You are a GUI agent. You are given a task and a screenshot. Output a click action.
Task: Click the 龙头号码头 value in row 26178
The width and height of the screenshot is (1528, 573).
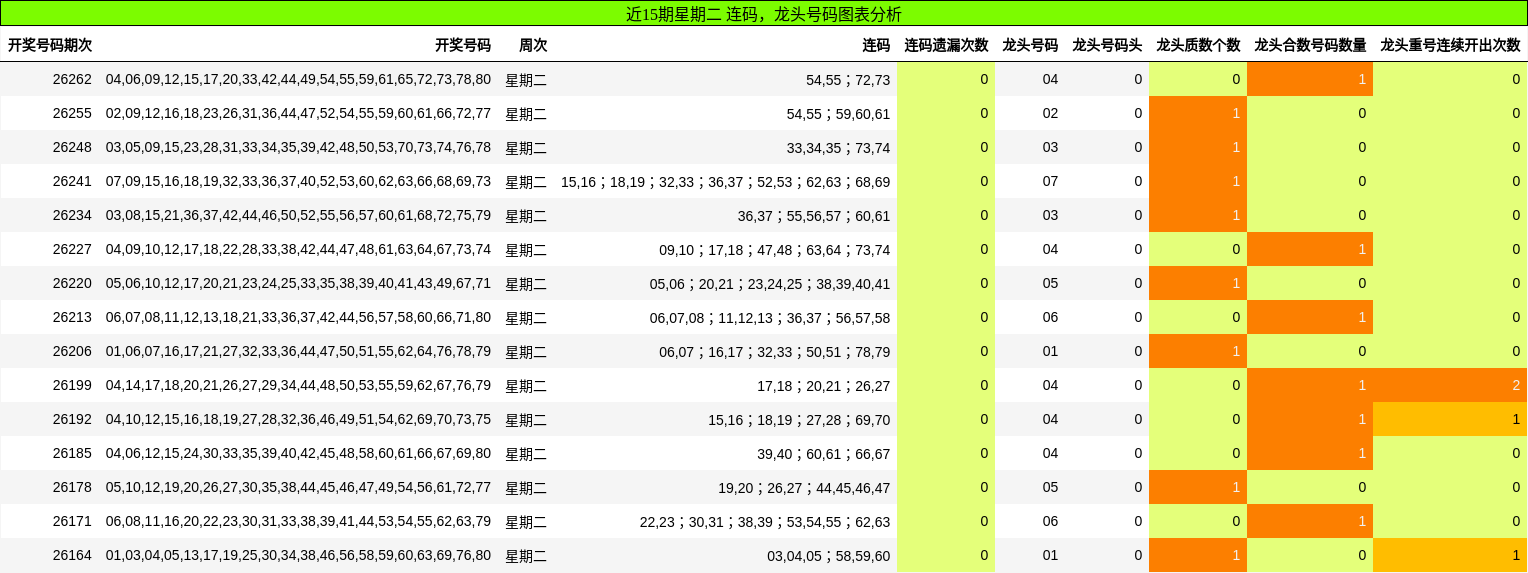pos(1138,487)
